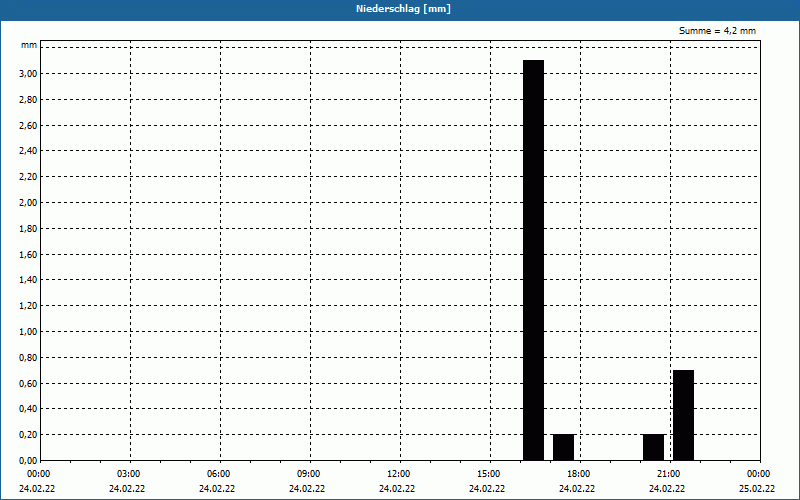Click the 2,80 y-axis value

click(x=28, y=99)
